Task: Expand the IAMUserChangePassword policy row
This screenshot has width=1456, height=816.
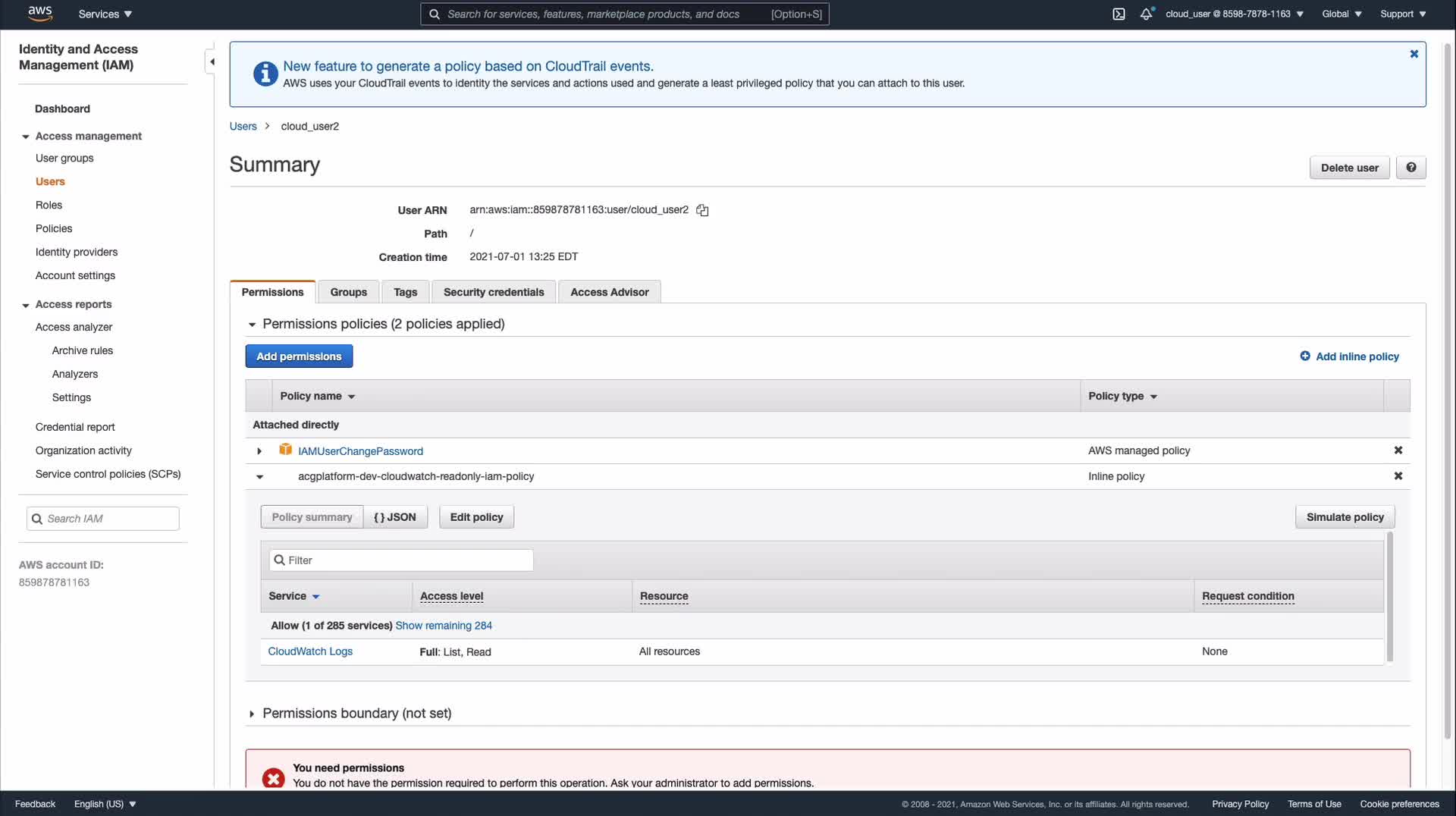Action: pos(259,451)
